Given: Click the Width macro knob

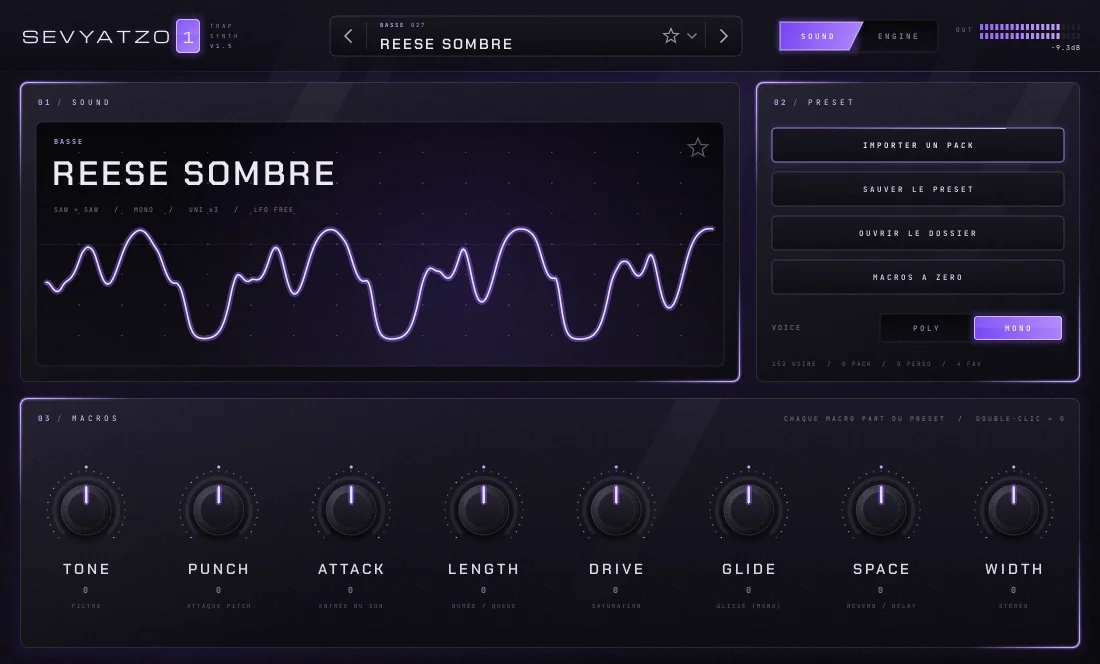Looking at the screenshot, I should tap(1013, 508).
